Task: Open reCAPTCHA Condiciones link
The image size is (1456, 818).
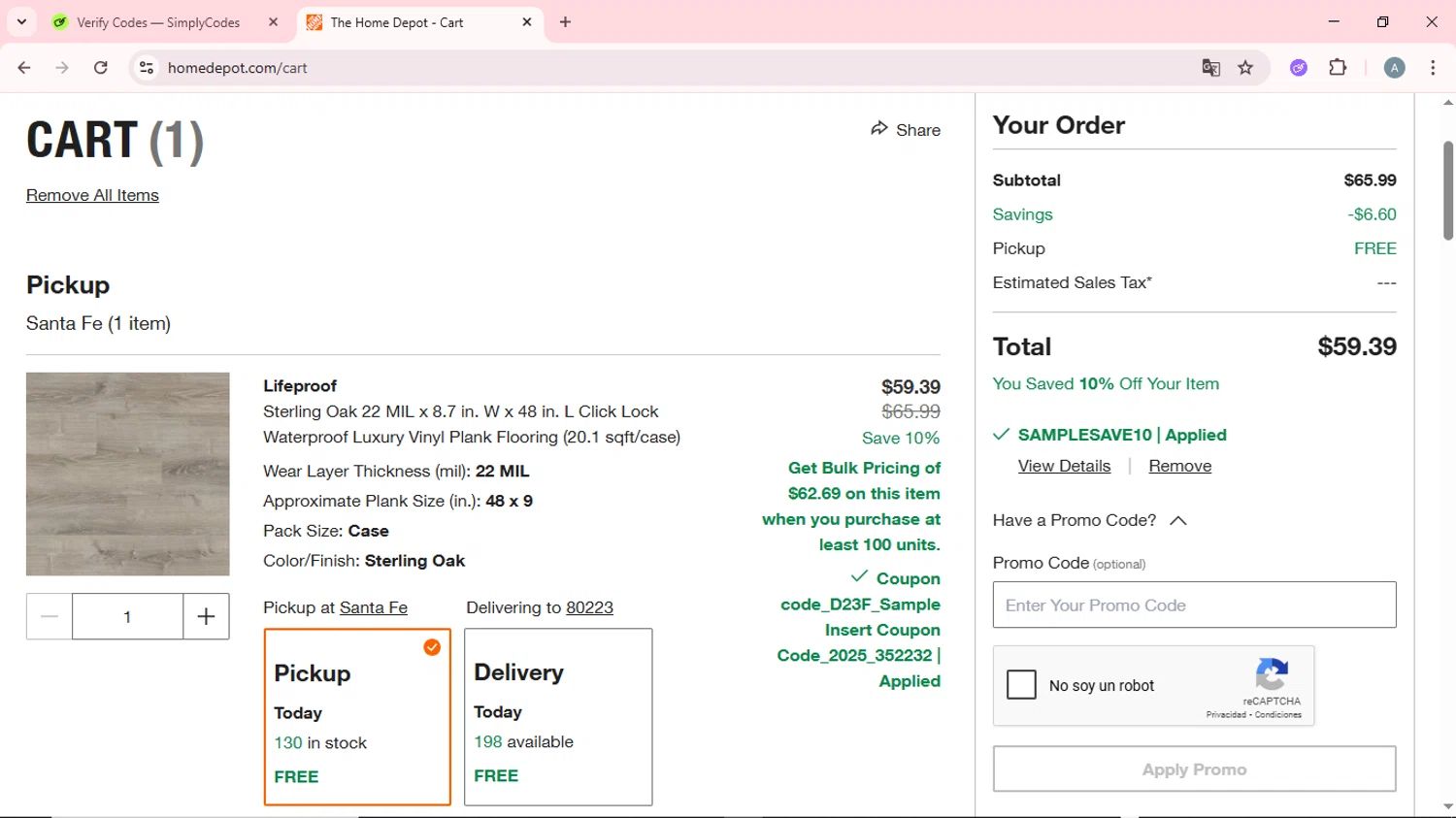Action: (1278, 715)
